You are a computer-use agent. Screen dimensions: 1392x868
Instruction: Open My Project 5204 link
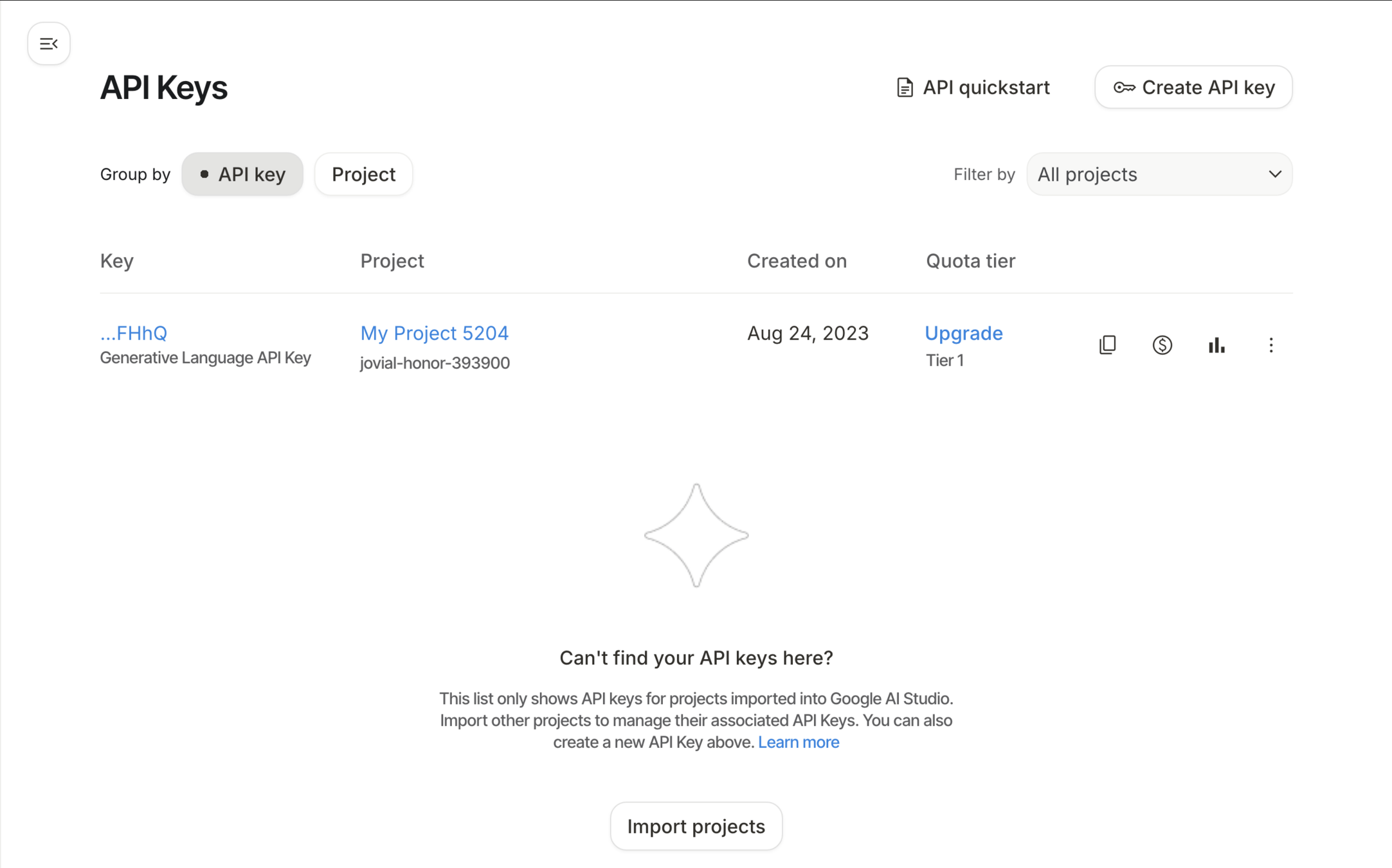(434, 333)
